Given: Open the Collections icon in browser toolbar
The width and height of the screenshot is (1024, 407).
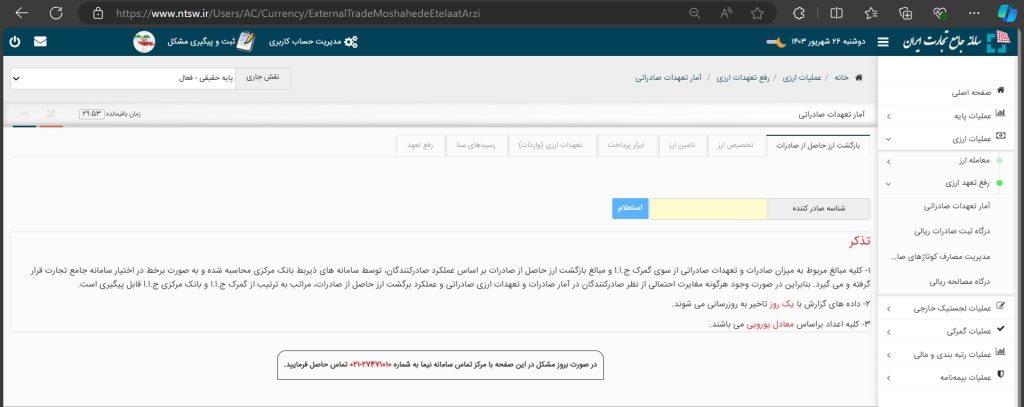Looking at the screenshot, I should (905, 13).
